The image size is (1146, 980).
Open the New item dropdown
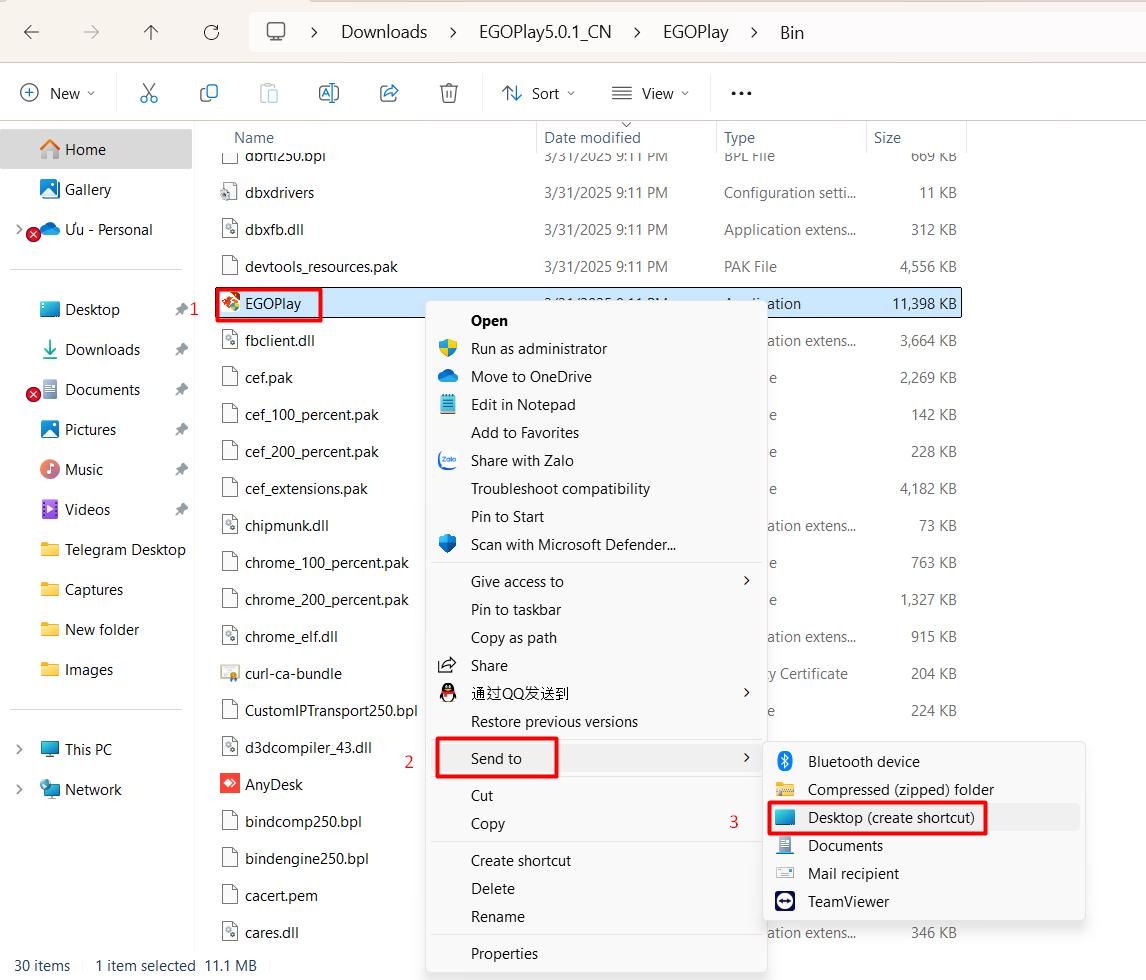coord(58,93)
